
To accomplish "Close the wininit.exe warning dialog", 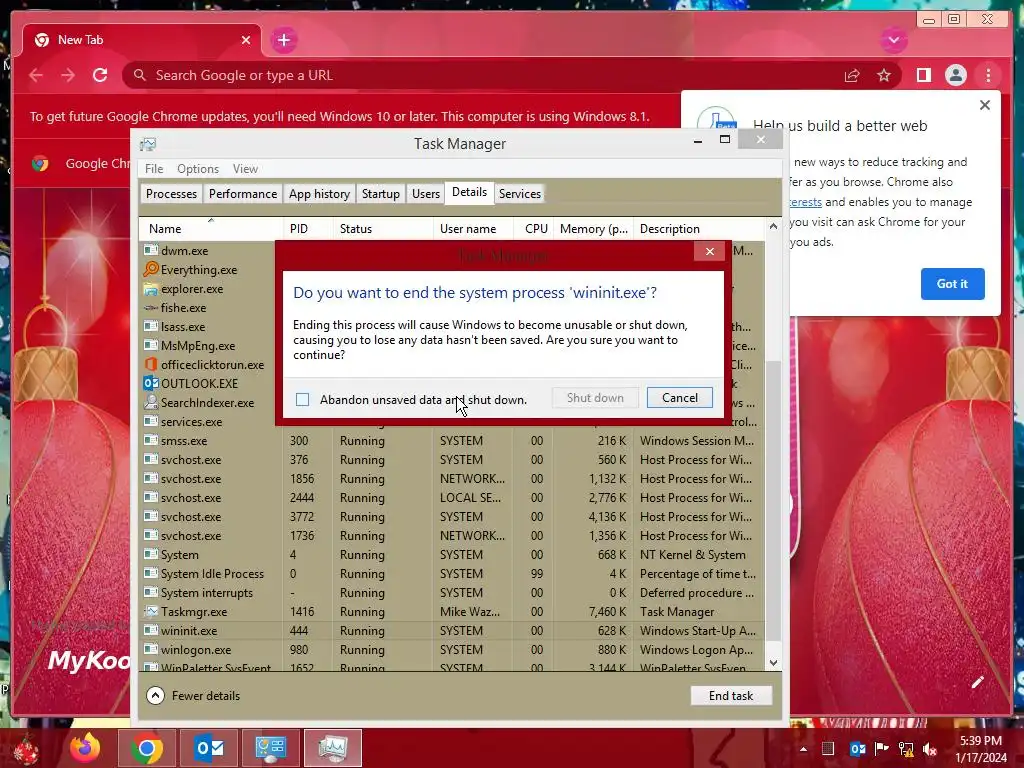I will [x=709, y=251].
